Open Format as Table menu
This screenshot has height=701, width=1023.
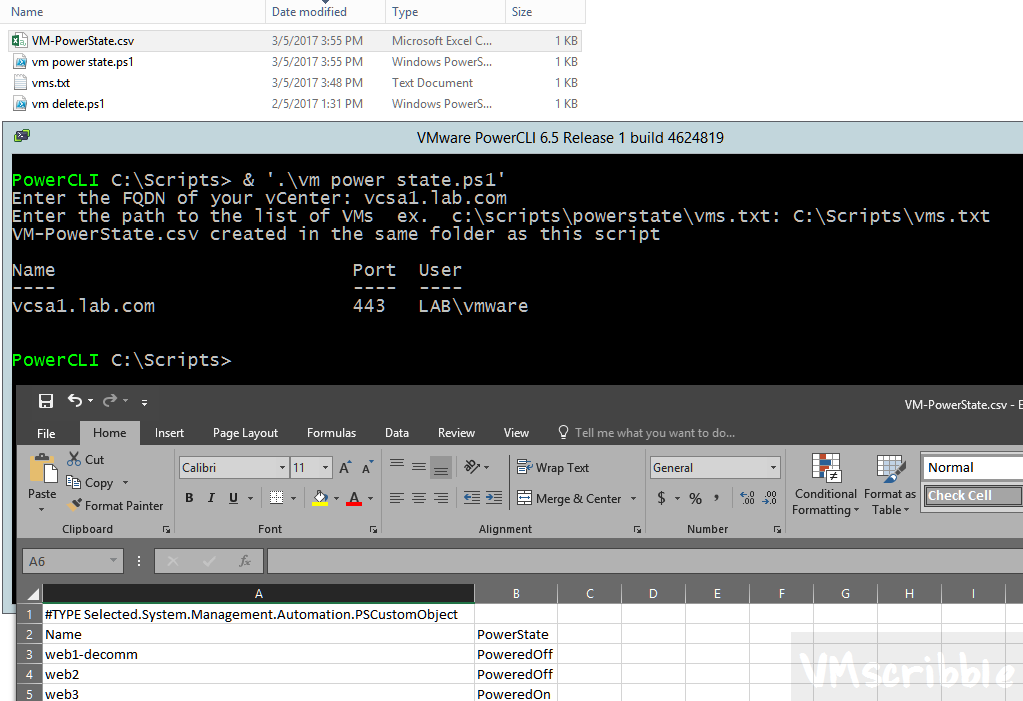click(890, 484)
